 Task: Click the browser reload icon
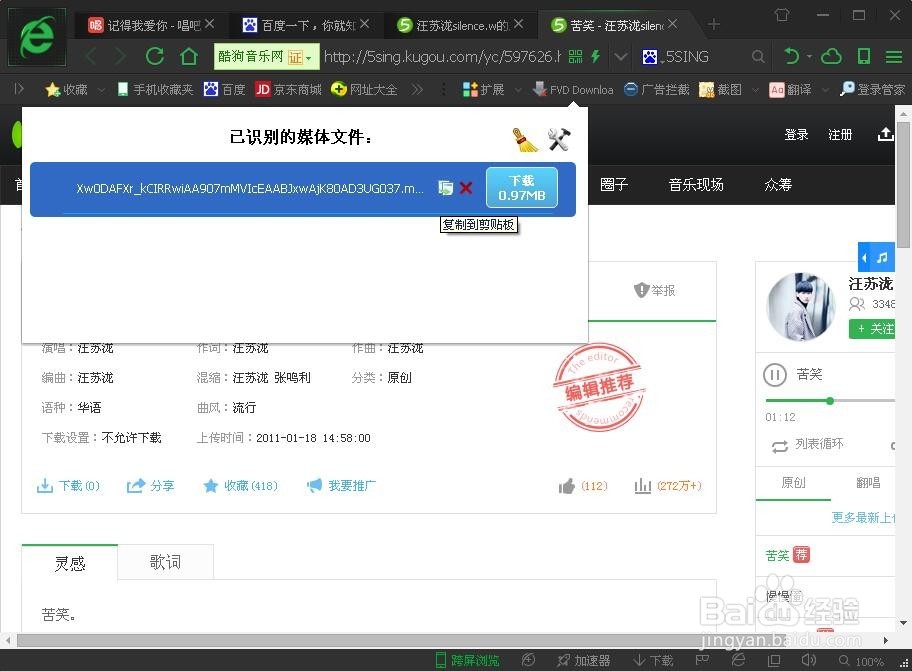tap(155, 56)
